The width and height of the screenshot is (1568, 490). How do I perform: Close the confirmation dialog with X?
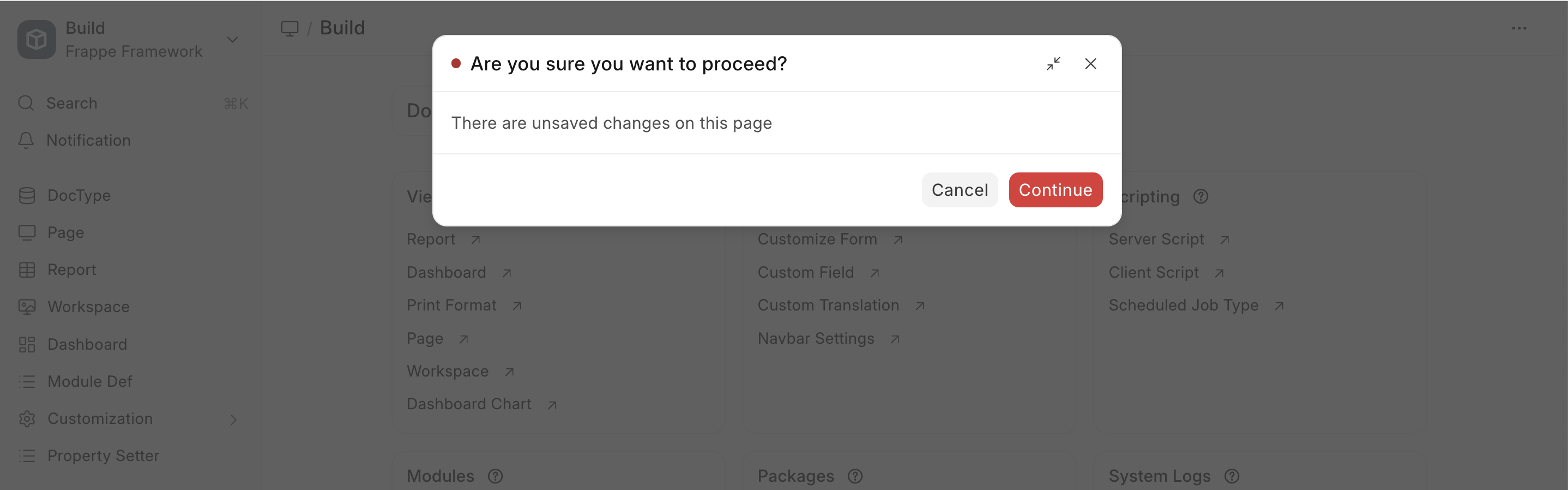[x=1090, y=64]
